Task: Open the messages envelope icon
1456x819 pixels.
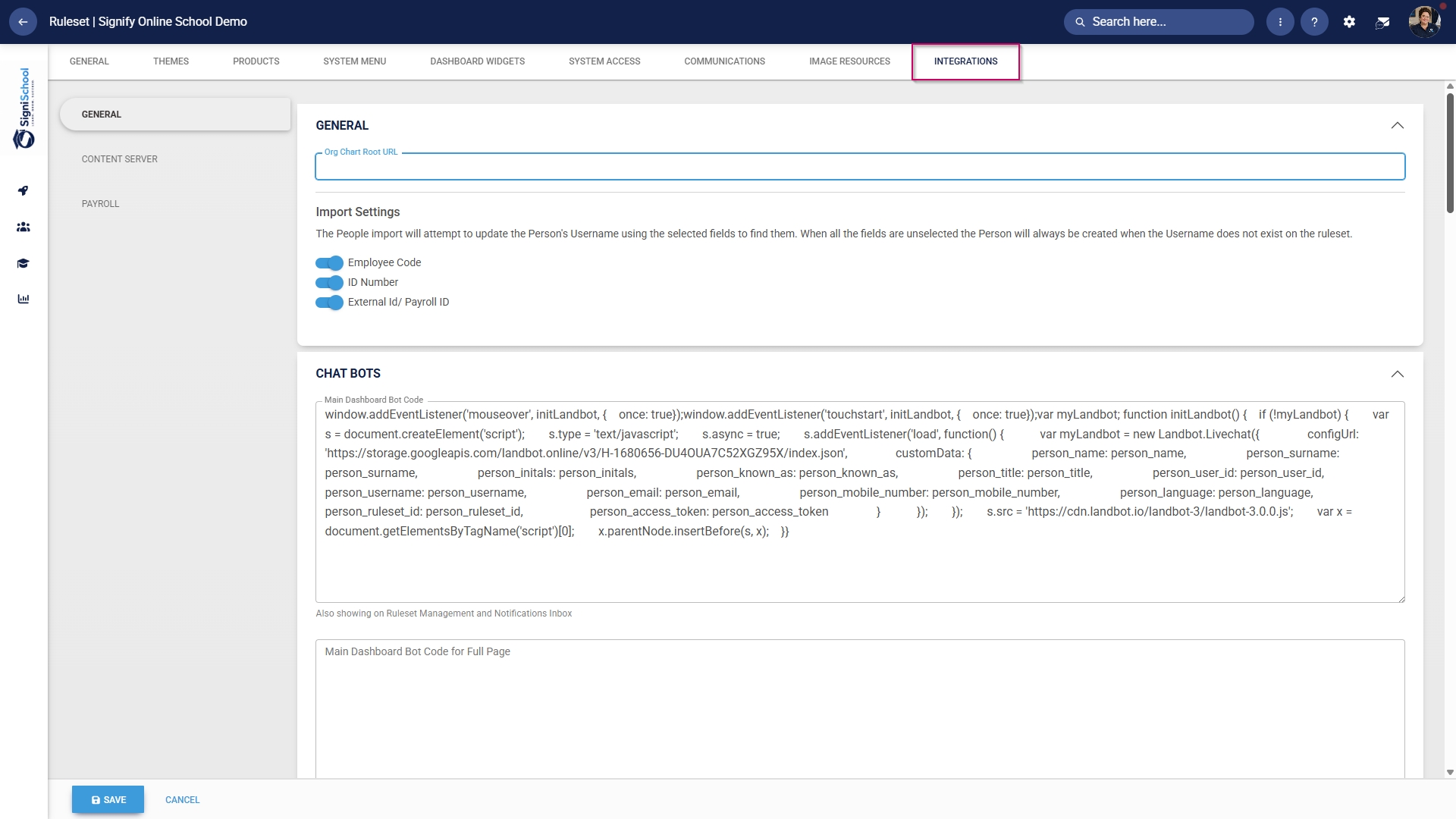Action: [x=1382, y=23]
